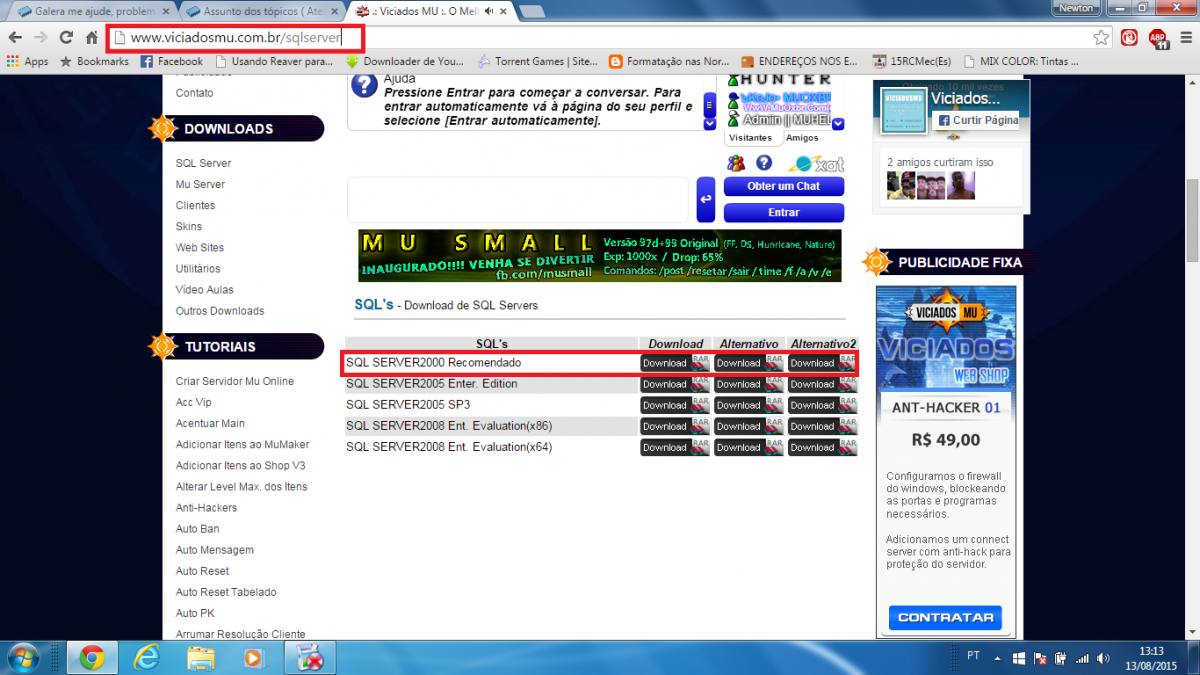Show hidden system tray icons arrow
This screenshot has width=1200, height=675.
997,658
